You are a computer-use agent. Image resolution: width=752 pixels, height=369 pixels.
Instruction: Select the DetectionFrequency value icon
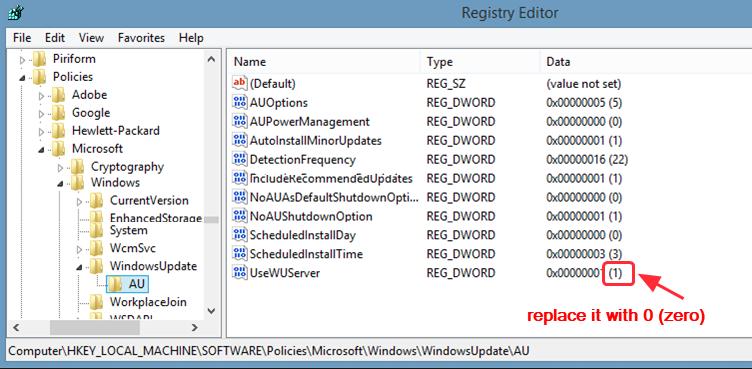pos(239,159)
